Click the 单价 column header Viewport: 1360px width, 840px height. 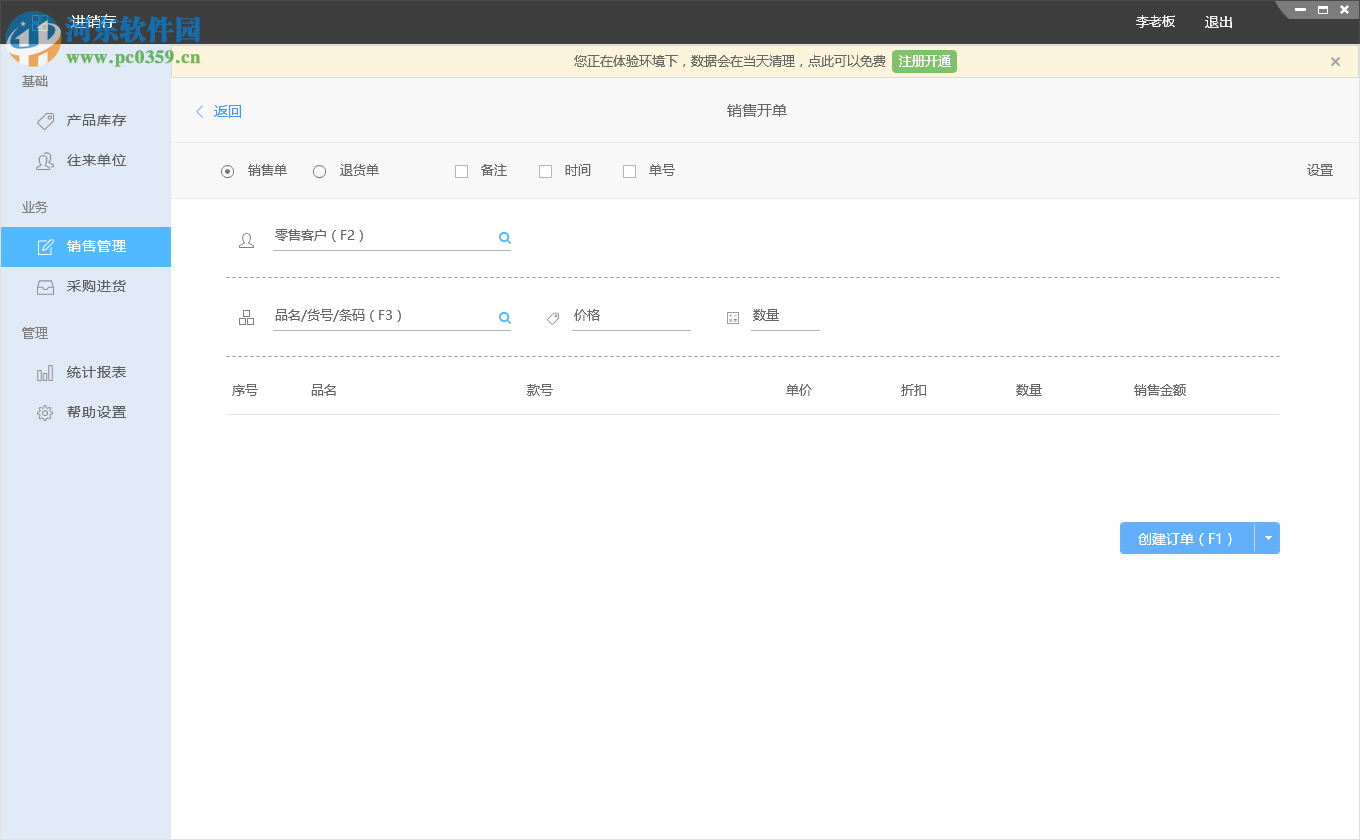pos(799,391)
